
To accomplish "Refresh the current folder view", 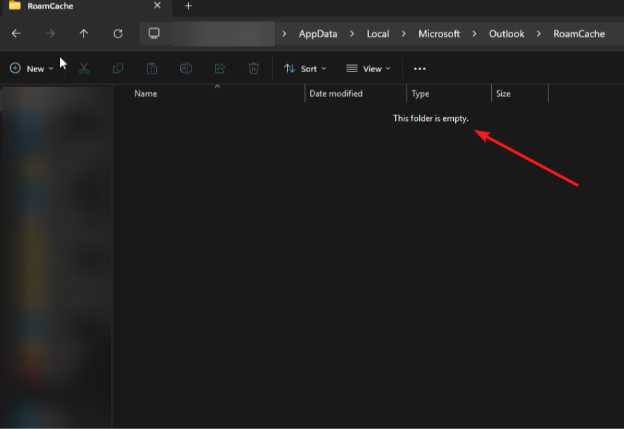I will point(118,33).
